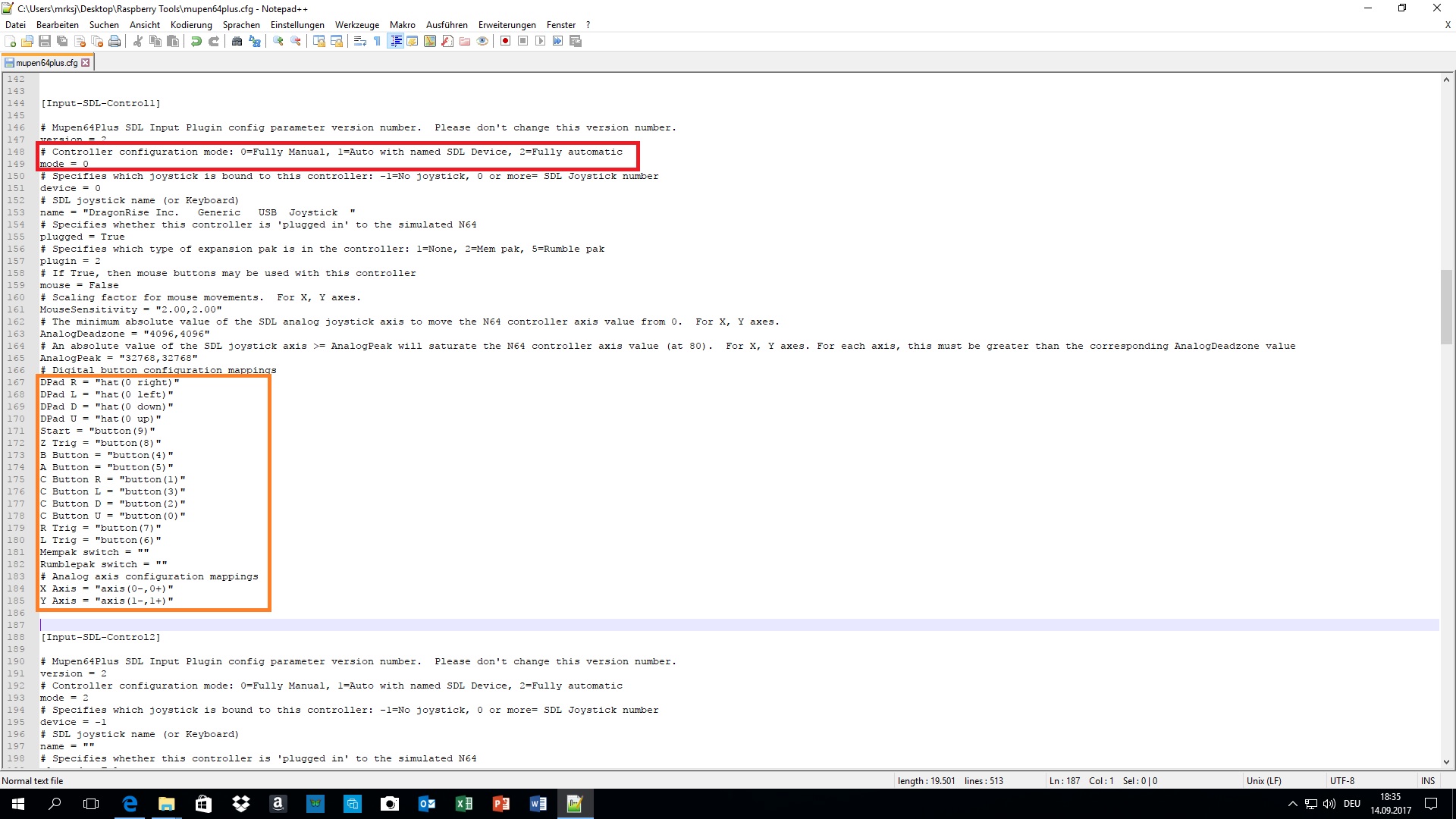This screenshot has height=819, width=1456.
Task: Open Excel from the taskbar
Action: [464, 804]
